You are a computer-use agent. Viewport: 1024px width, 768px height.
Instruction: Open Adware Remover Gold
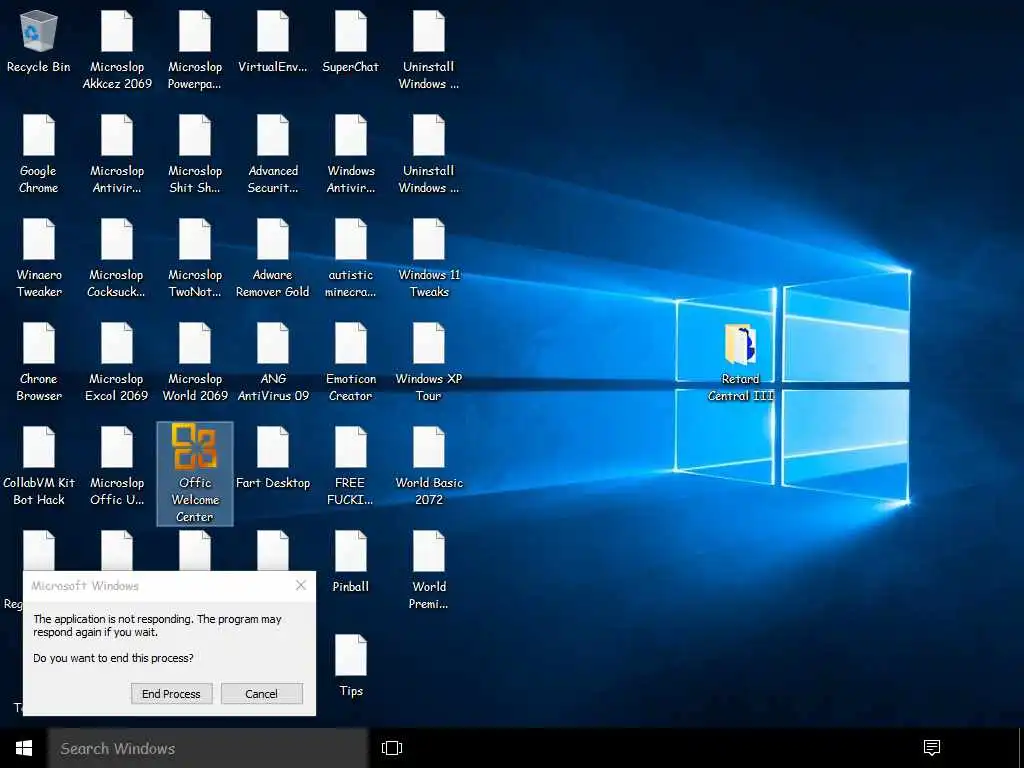[272, 258]
